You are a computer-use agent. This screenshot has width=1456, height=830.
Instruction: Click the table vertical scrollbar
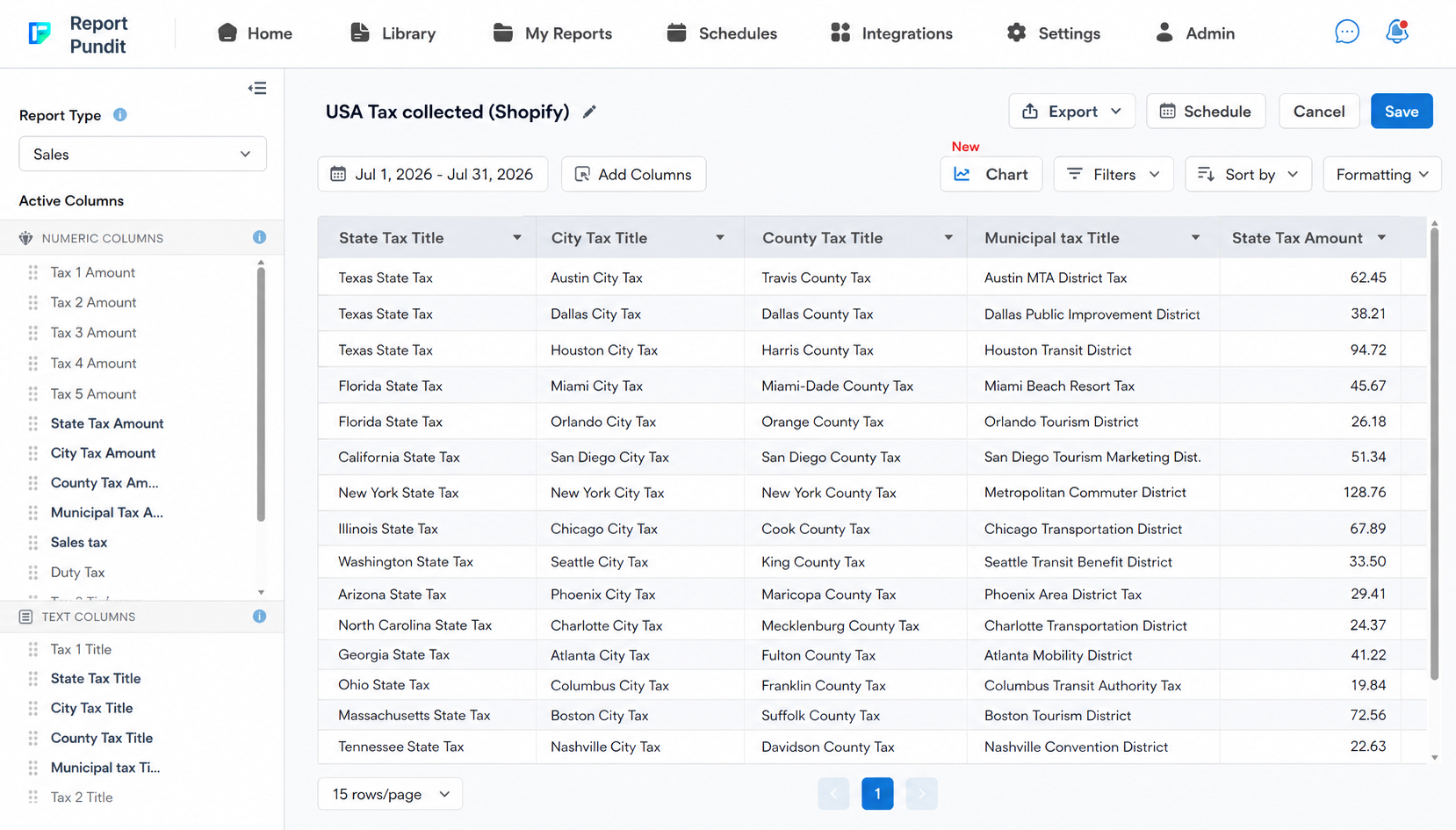tap(1434, 453)
